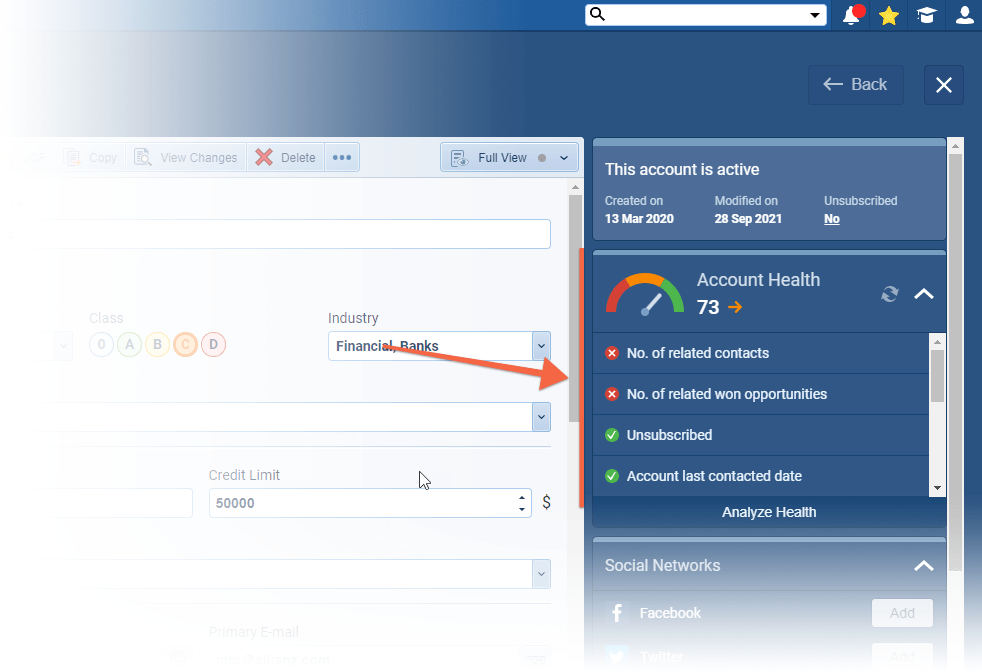Select class rating D
Viewport: 982px width, 672px height.
pos(213,344)
